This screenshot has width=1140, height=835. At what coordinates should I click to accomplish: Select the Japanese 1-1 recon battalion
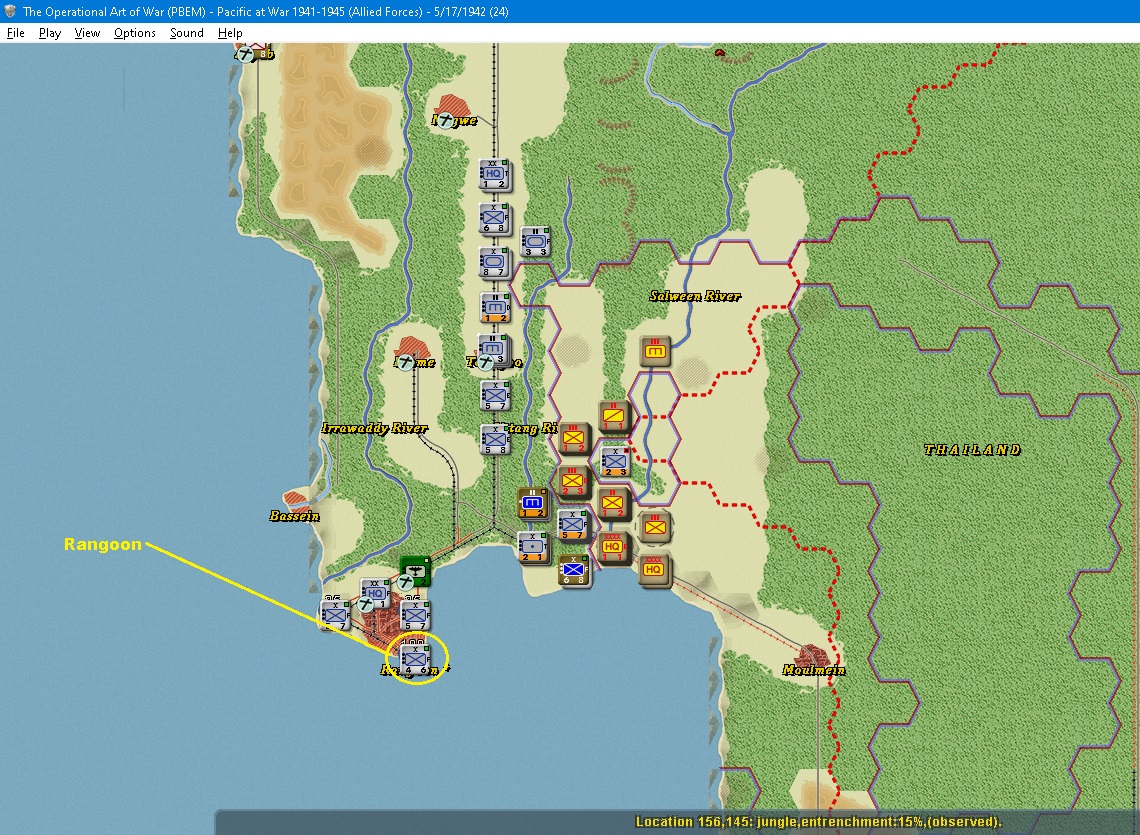coord(614,416)
